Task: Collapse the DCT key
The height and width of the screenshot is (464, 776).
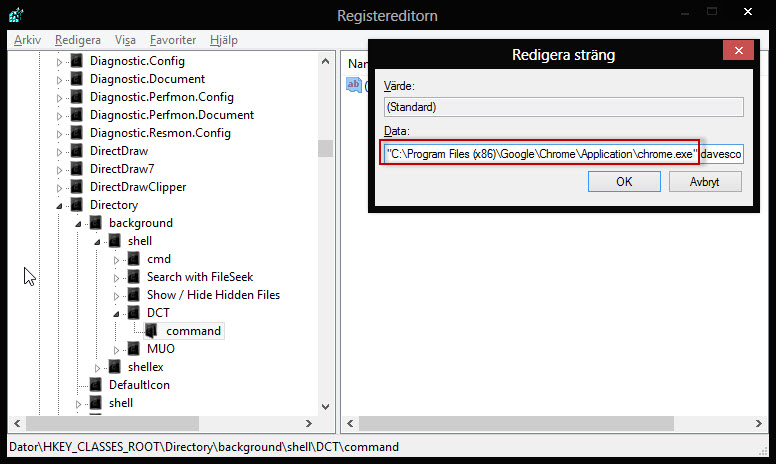Action: pyautogui.click(x=116, y=314)
